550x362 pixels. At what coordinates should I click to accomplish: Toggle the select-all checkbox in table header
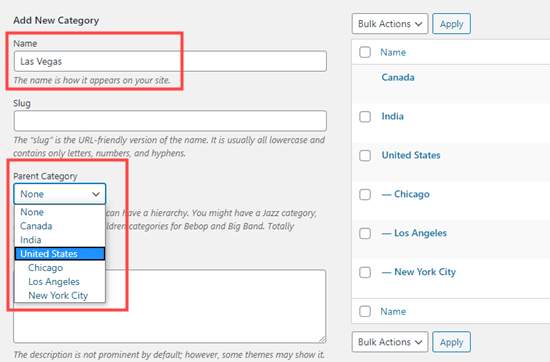click(365, 52)
